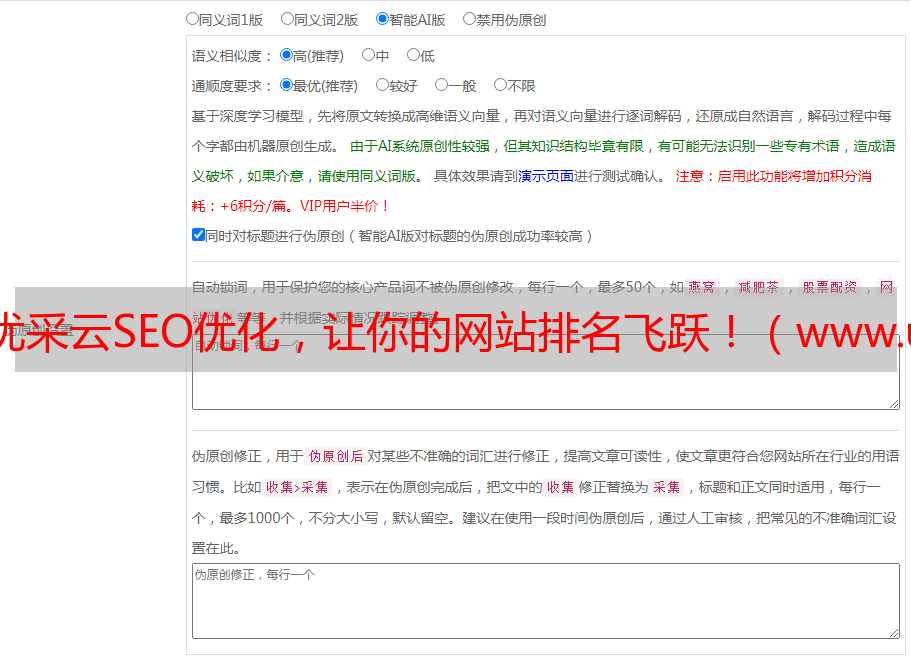The width and height of the screenshot is (911, 658).
Task: Set 语义相似度 to 低
Action: [413, 55]
